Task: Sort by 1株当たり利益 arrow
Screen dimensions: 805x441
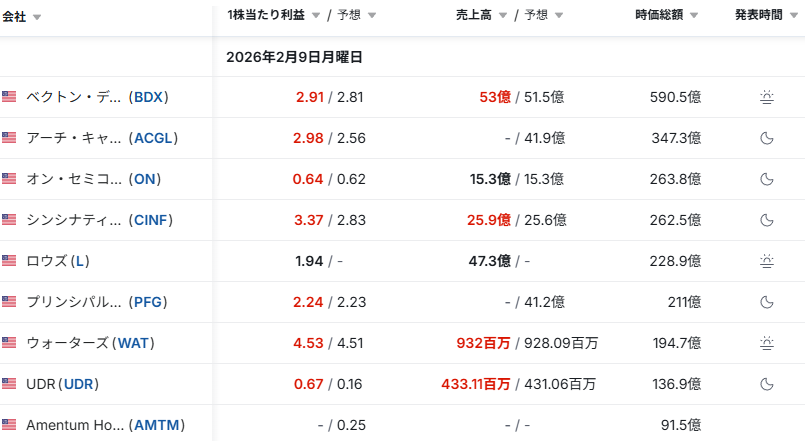Action: [316, 16]
